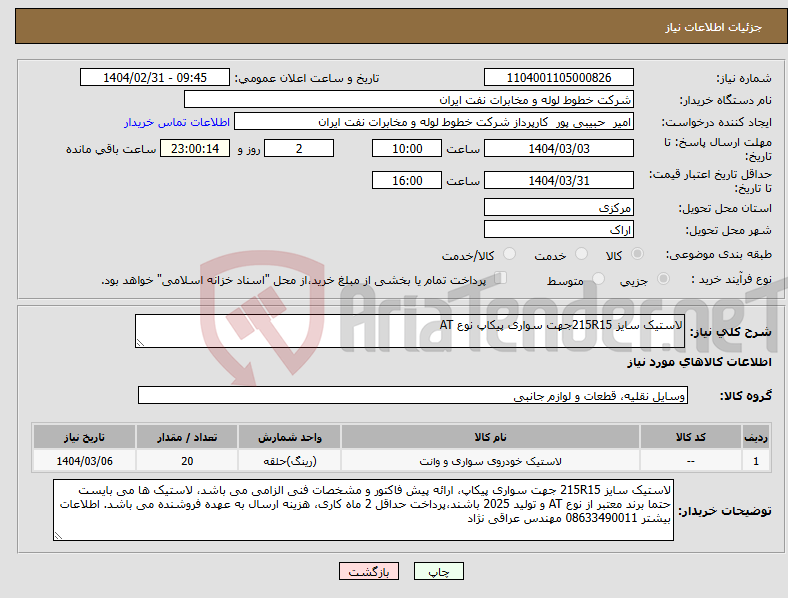Select the جزیی purchase type radio
The width and height of the screenshot is (788, 598).
click(x=663, y=278)
